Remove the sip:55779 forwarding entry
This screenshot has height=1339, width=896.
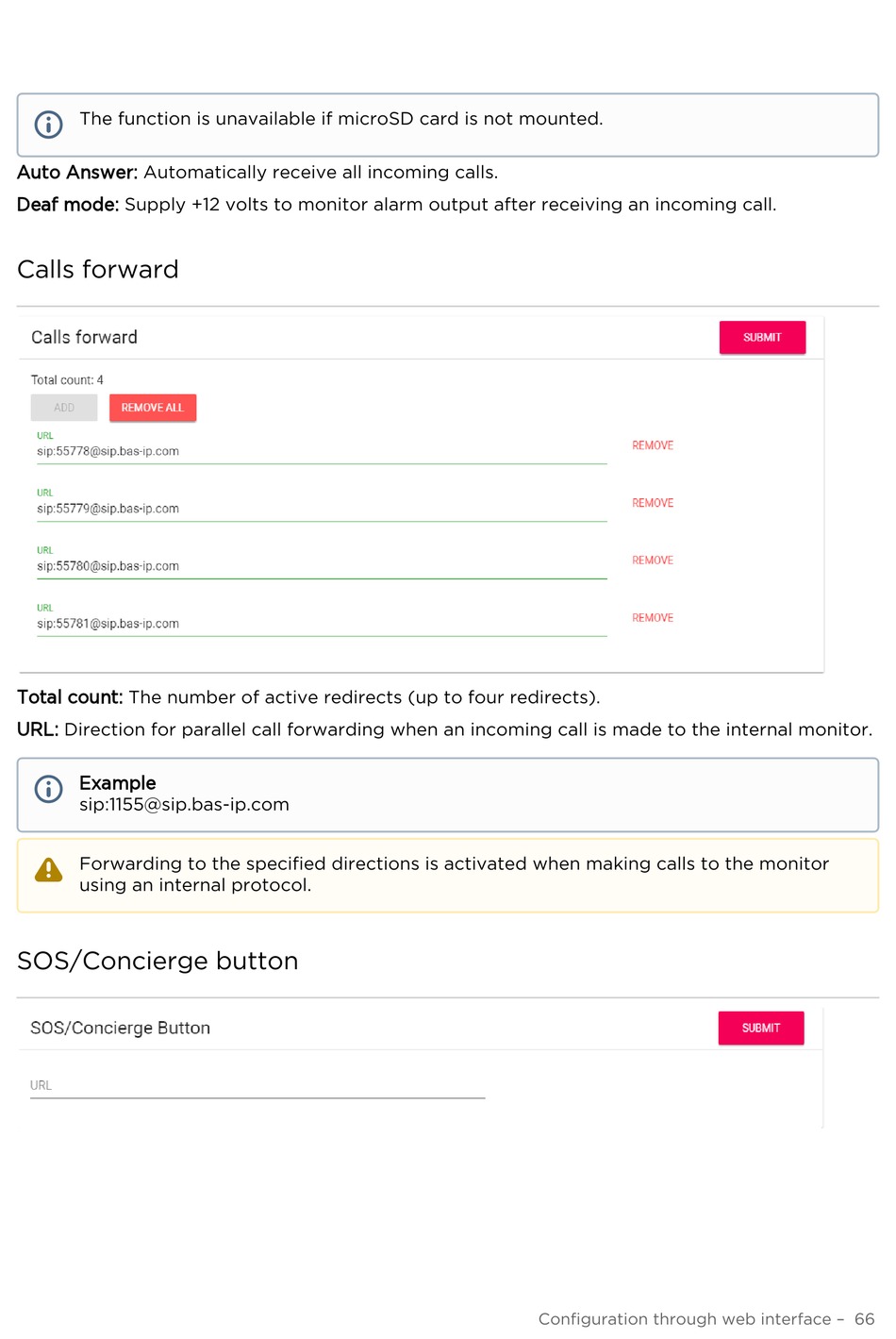653,503
